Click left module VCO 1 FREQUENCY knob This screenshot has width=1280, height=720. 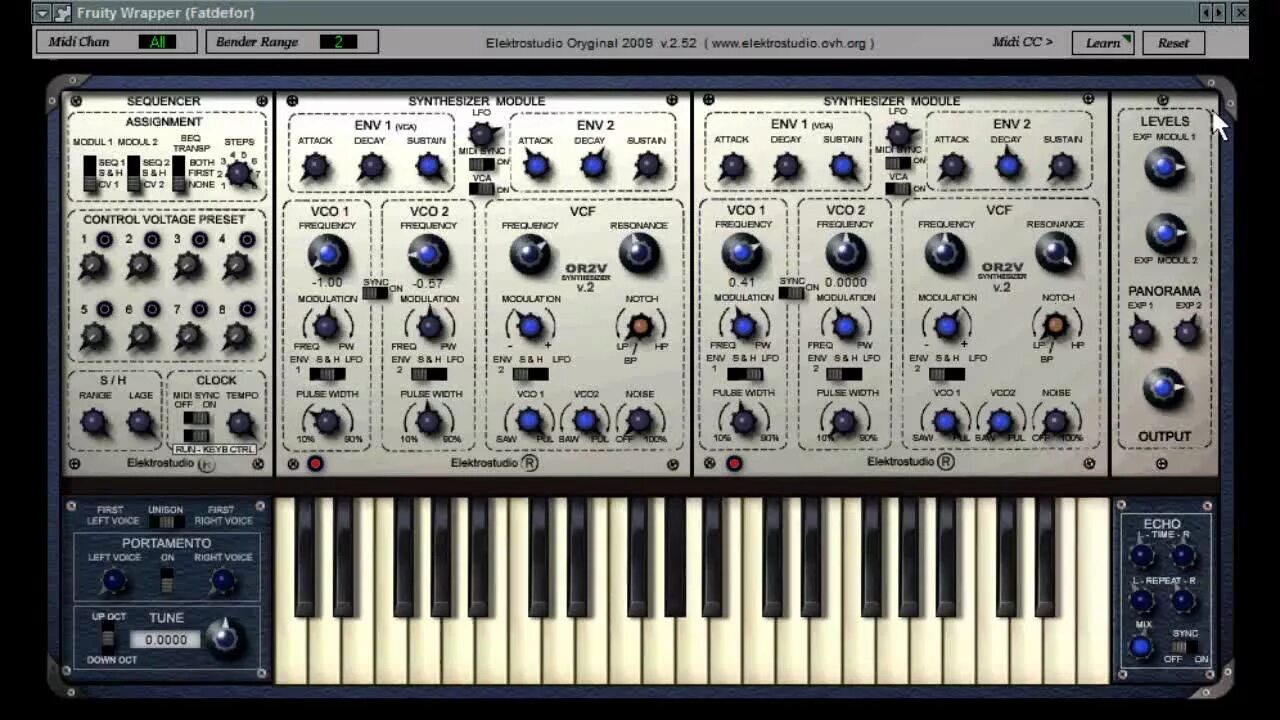click(x=327, y=255)
